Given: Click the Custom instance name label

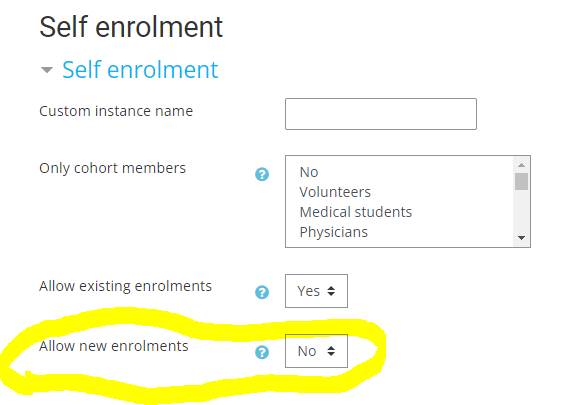Looking at the screenshot, I should coord(116,111).
